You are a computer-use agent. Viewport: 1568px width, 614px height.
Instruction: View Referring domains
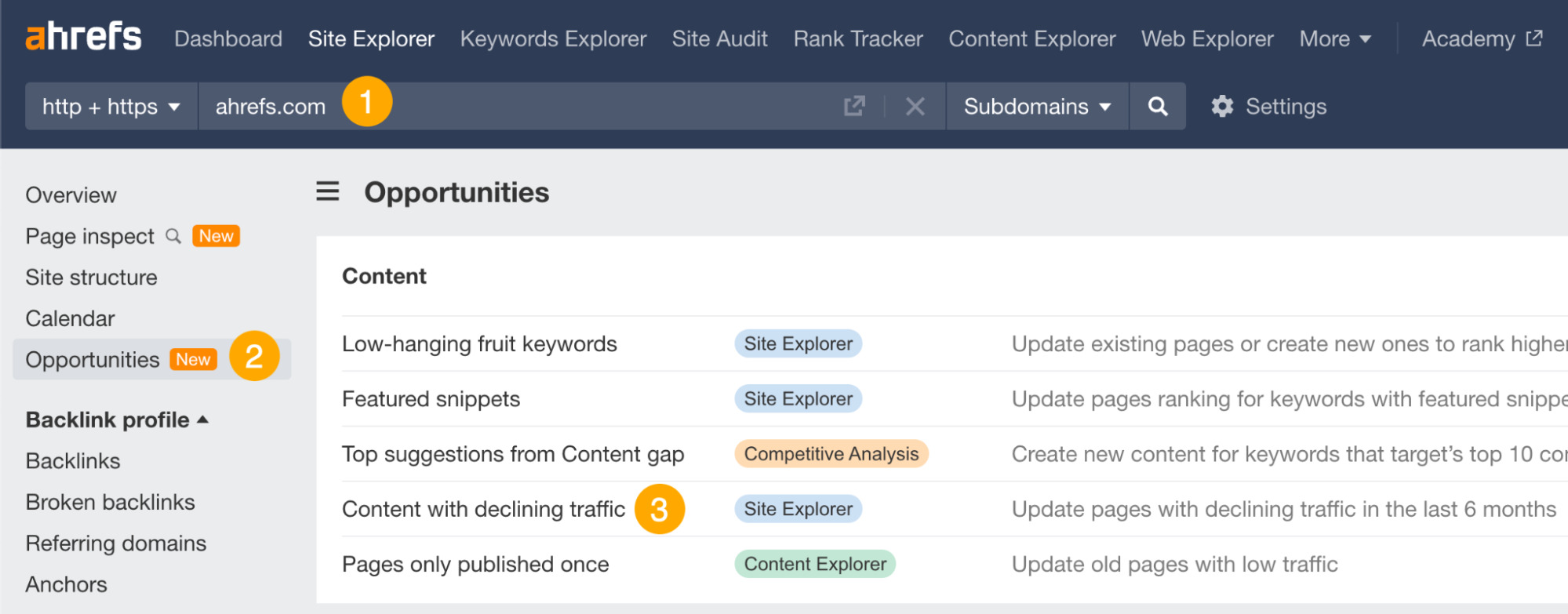[116, 543]
